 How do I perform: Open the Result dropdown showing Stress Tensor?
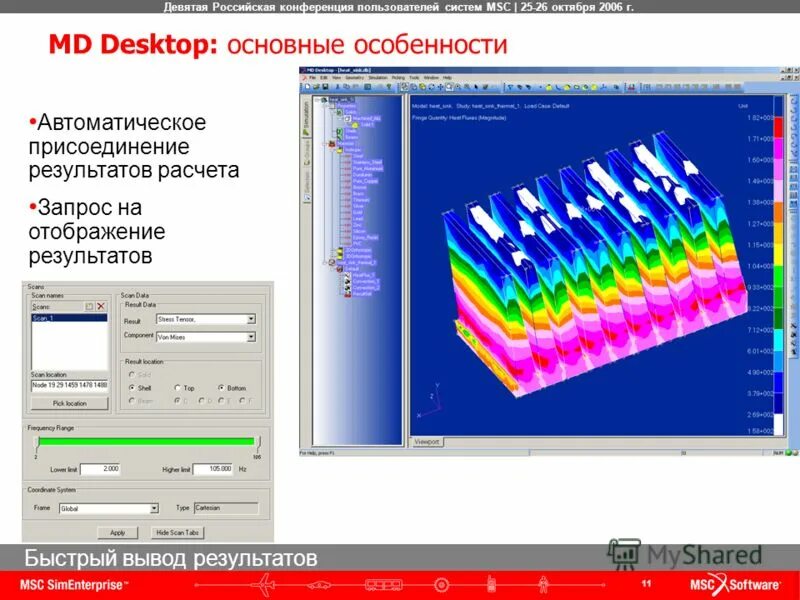[206, 319]
